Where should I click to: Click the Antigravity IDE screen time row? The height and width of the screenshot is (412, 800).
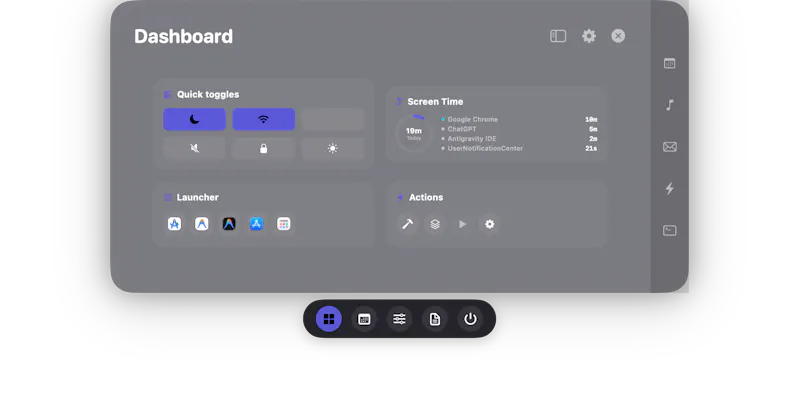(519, 139)
